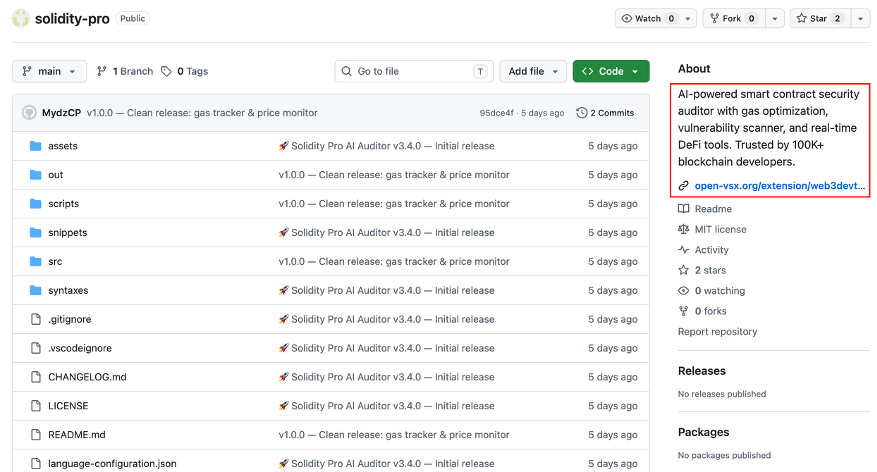Focus the Go to file search field
Viewport: 877px width, 472px height.
[414, 71]
